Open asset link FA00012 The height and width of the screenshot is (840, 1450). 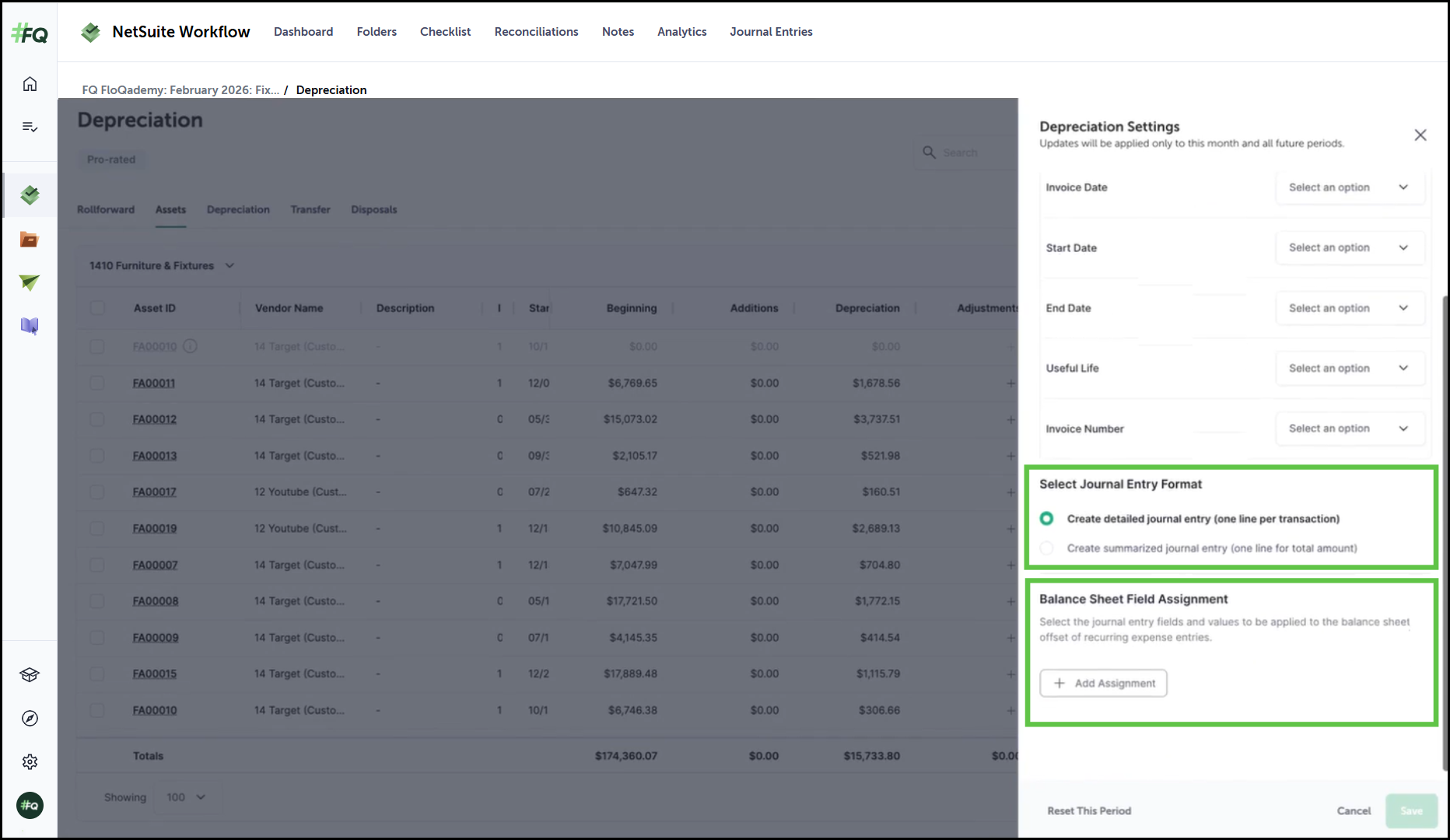(x=155, y=420)
